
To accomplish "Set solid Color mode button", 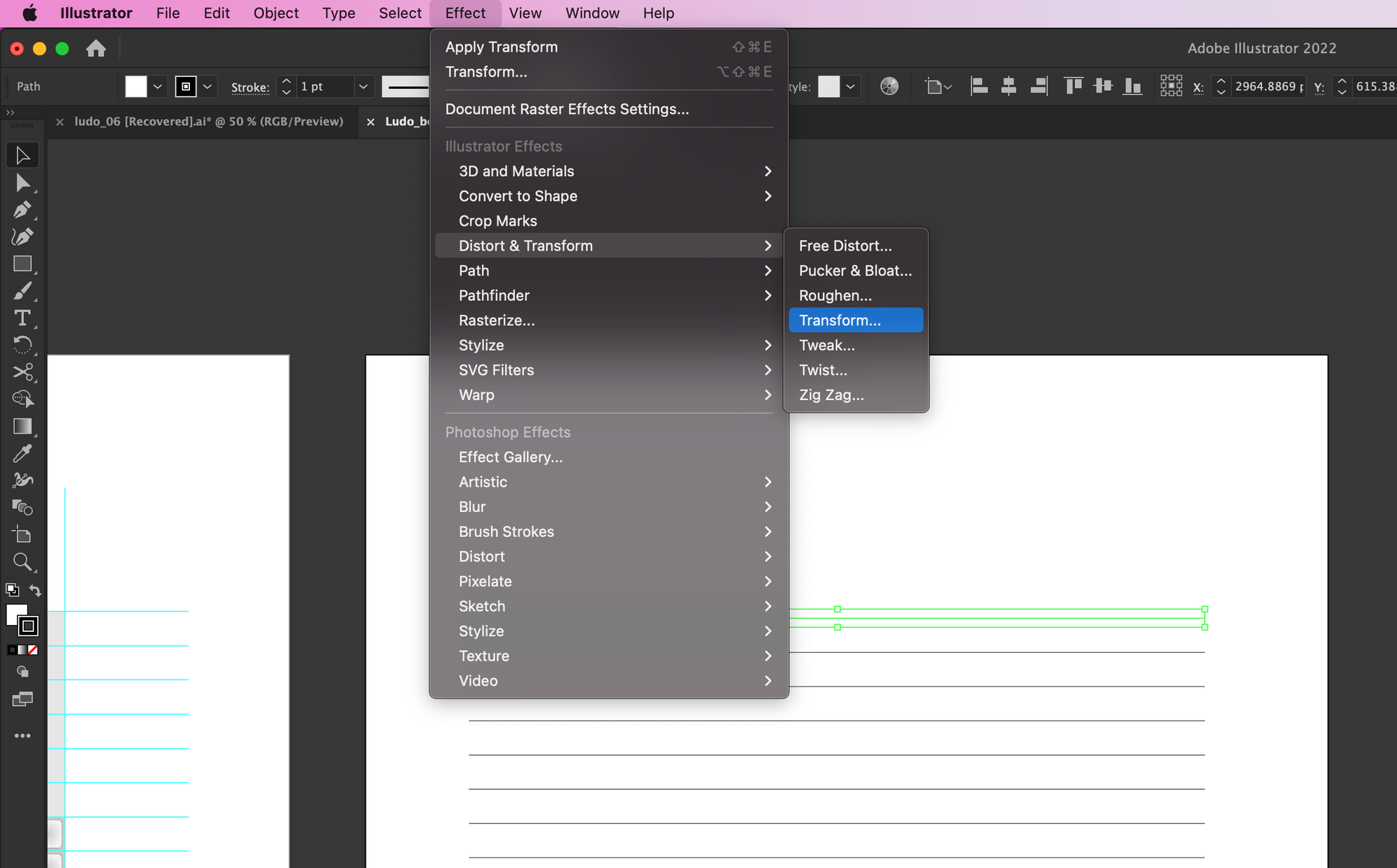I will [x=12, y=649].
